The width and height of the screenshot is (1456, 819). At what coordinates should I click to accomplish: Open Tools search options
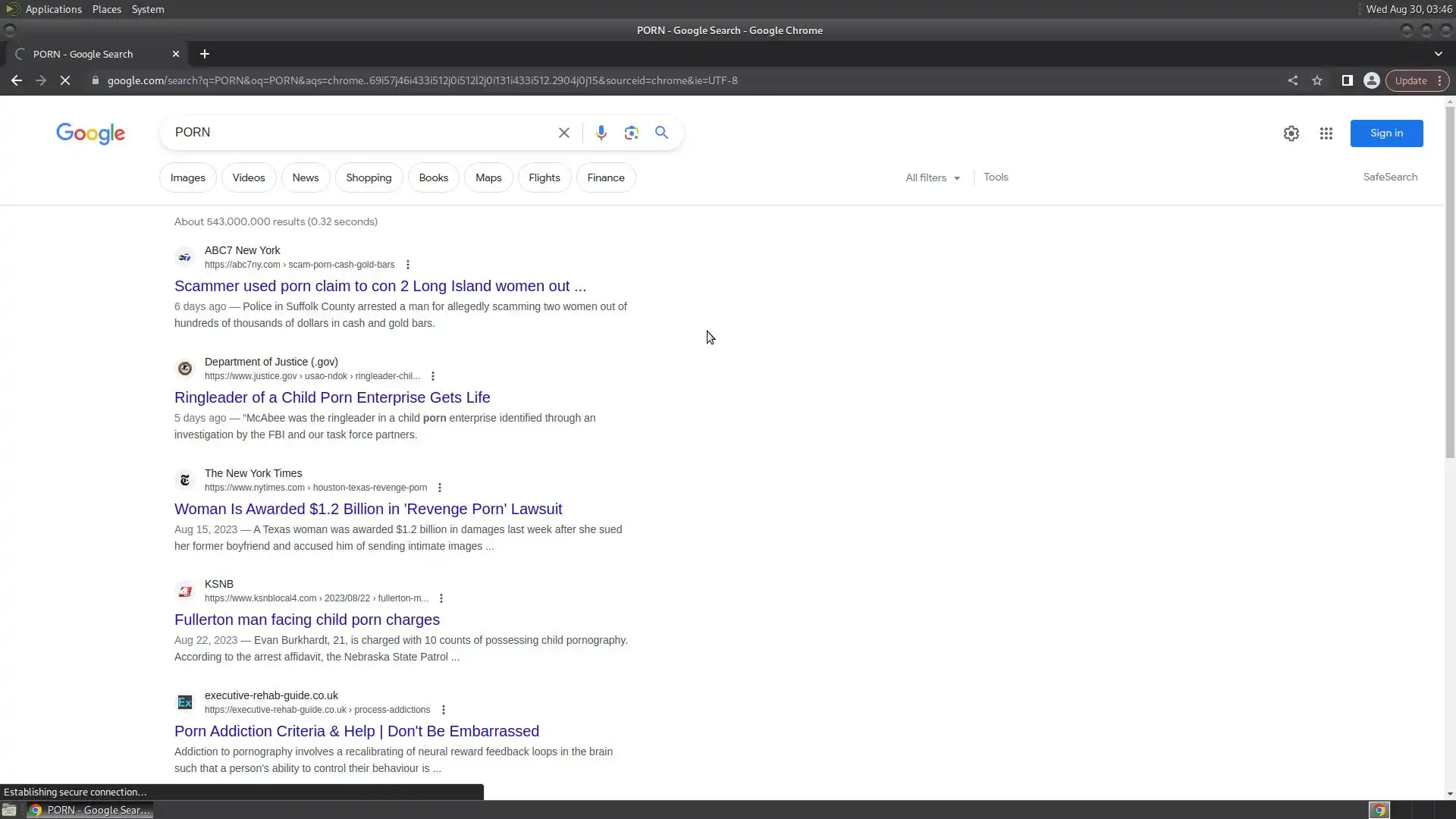click(x=995, y=177)
